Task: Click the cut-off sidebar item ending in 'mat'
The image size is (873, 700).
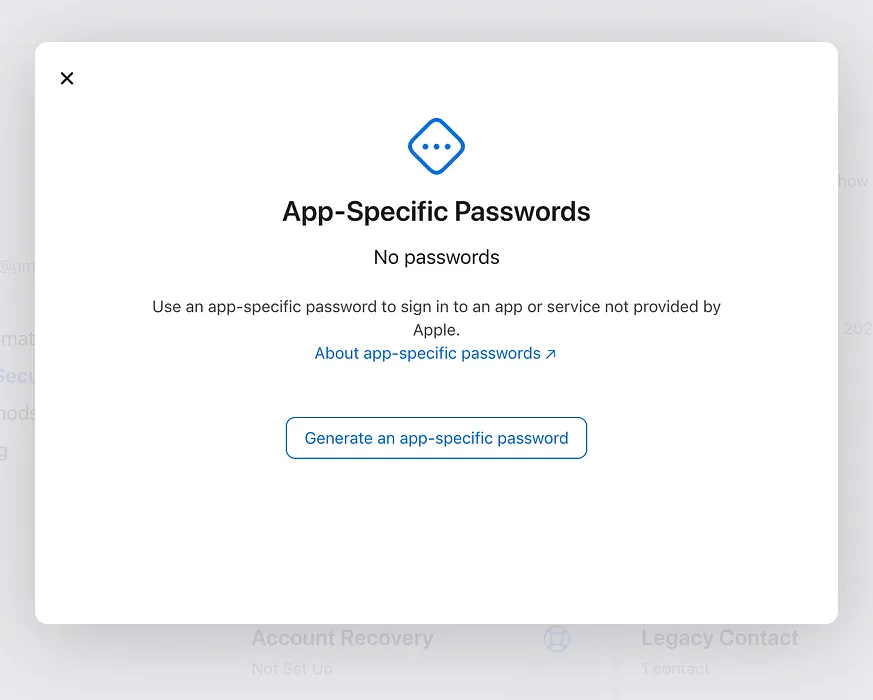Action: [x=17, y=339]
